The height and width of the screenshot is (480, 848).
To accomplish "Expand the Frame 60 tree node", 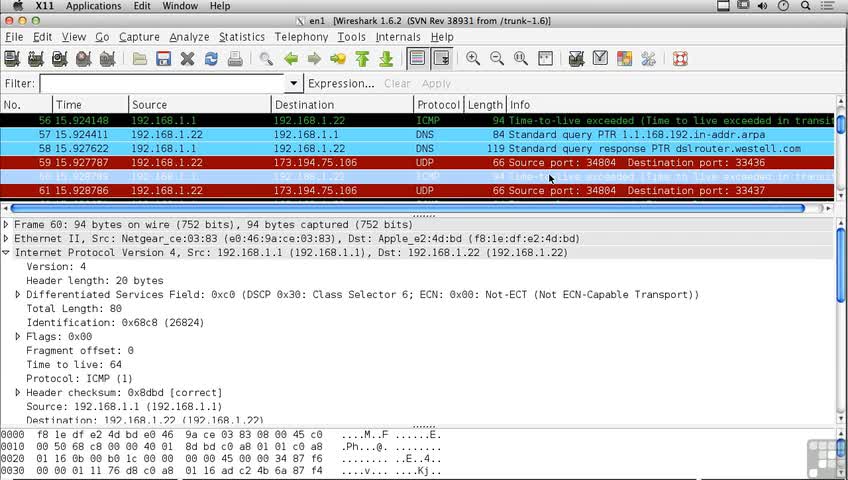I will tap(6, 224).
